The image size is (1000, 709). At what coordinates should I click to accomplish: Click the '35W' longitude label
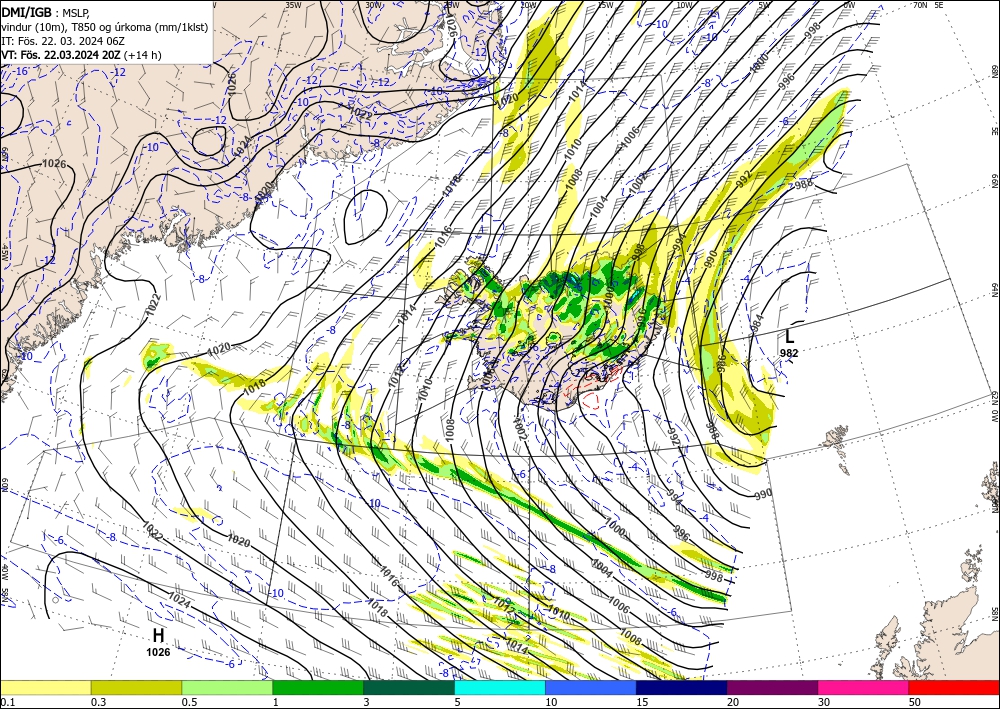pyautogui.click(x=293, y=4)
